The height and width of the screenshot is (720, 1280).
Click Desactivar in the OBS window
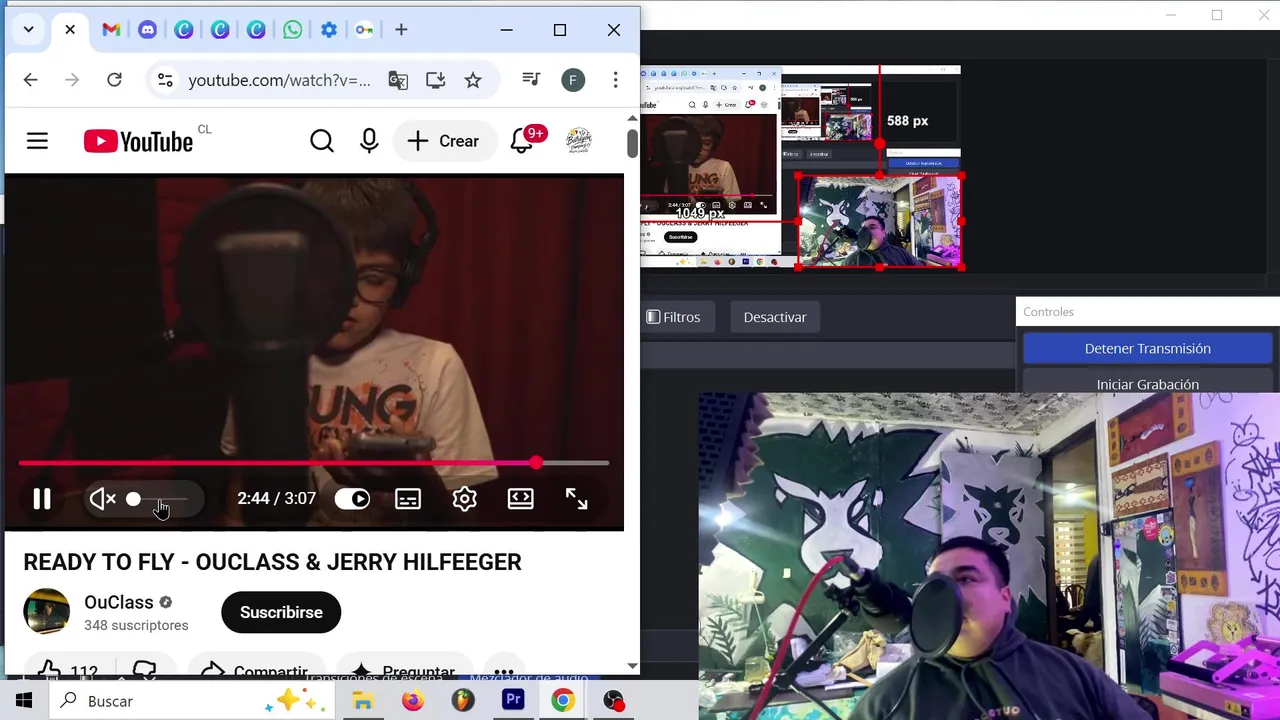tap(775, 317)
